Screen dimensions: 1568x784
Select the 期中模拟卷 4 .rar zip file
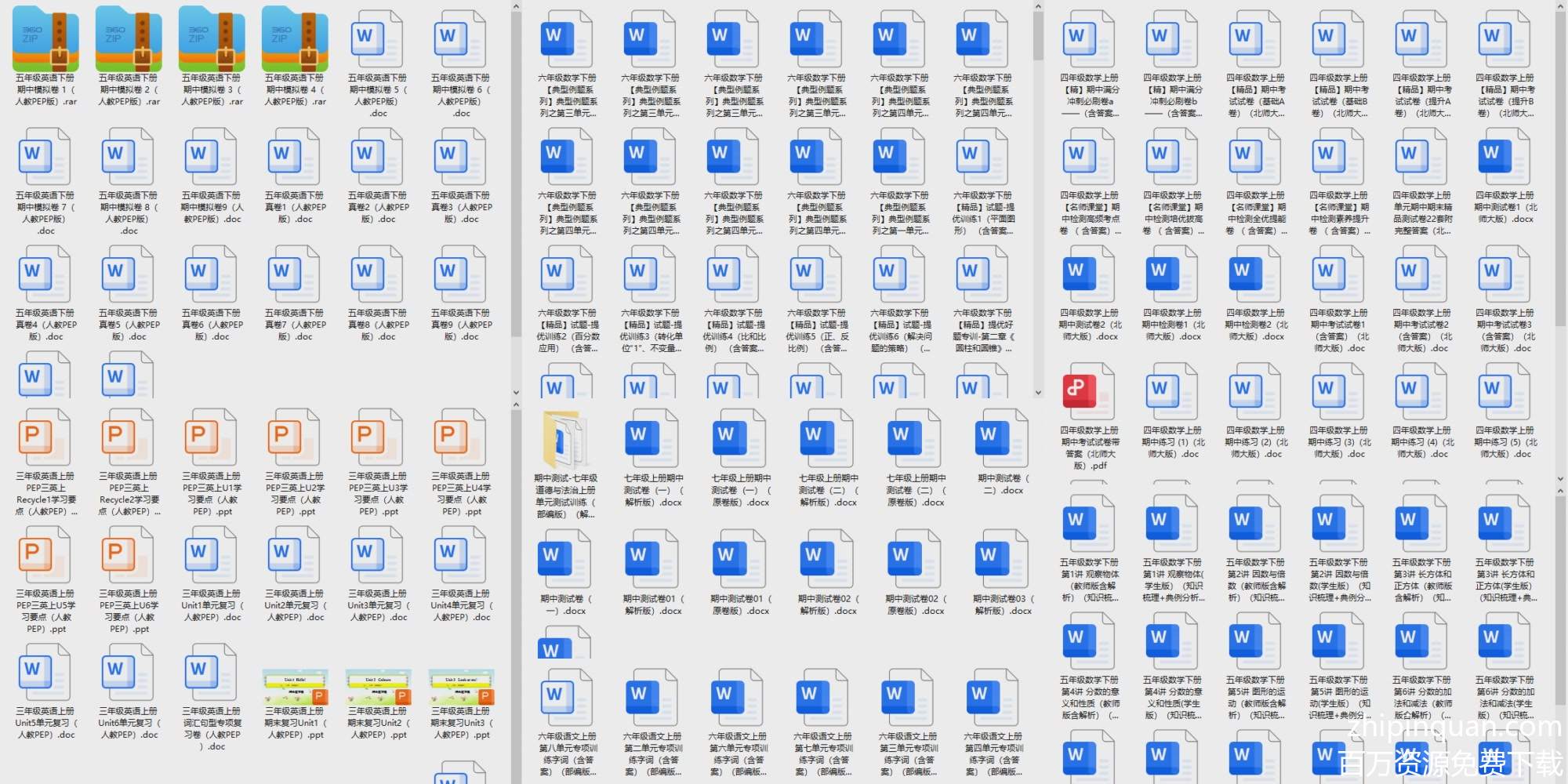point(295,39)
